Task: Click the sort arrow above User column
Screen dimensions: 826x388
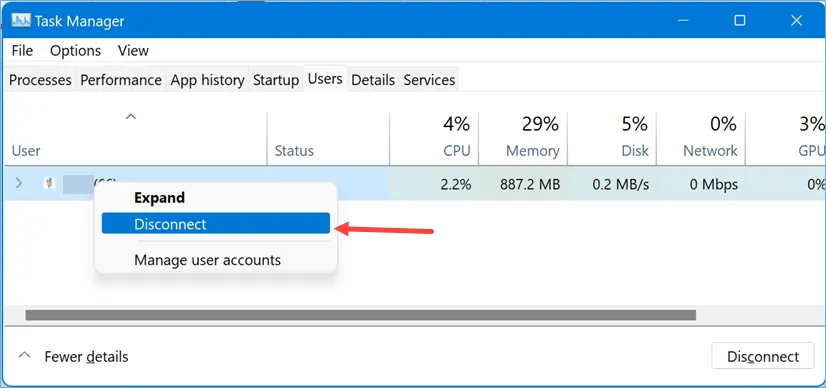Action: tap(131, 116)
